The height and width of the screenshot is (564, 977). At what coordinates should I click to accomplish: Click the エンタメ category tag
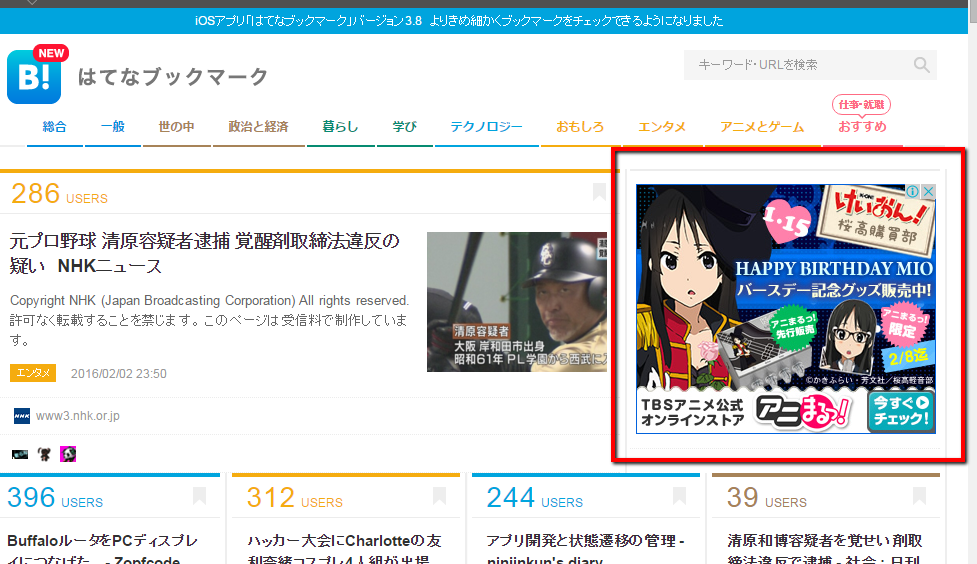(x=33, y=373)
